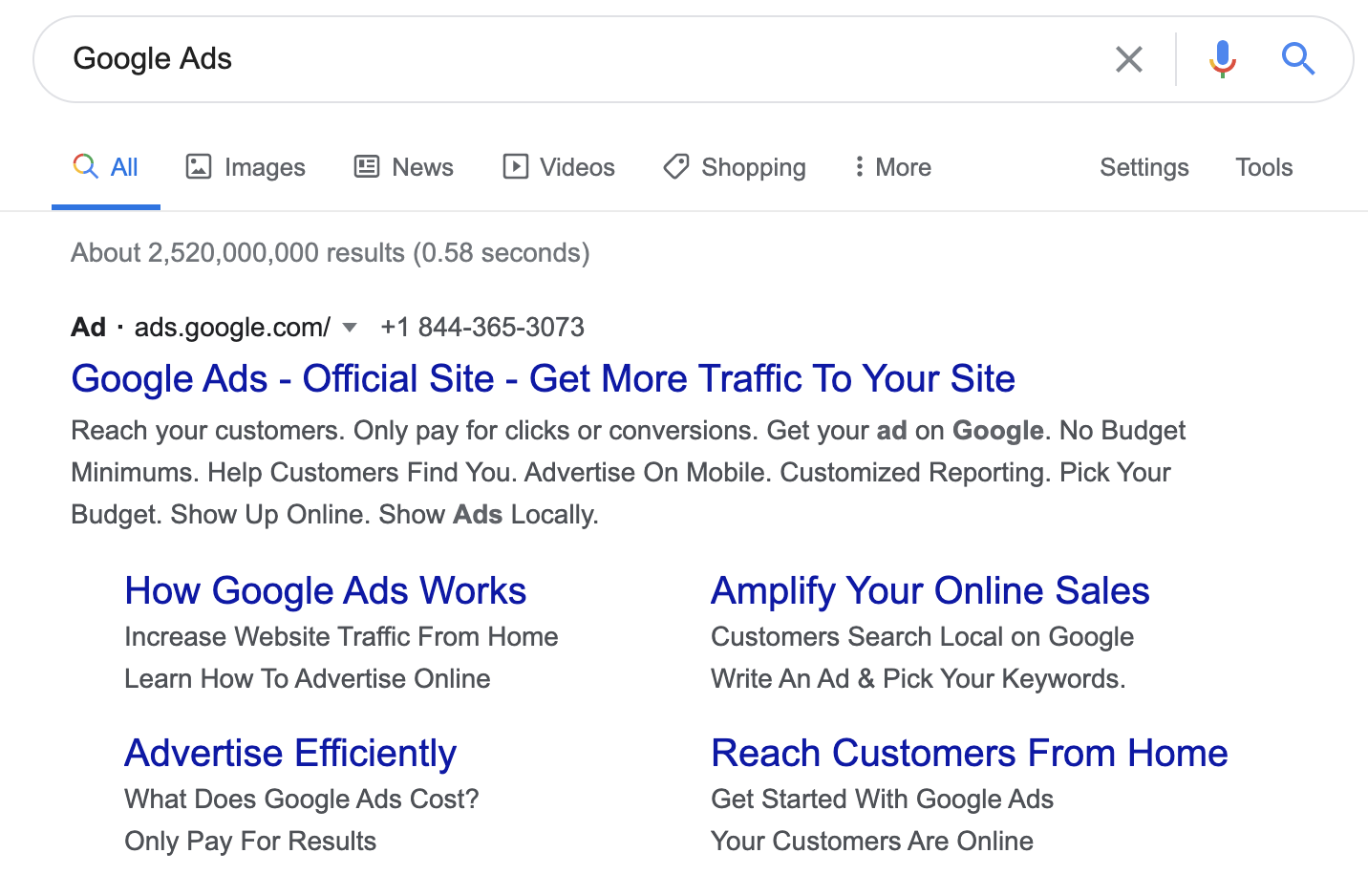Open the Google Ads Official Site headline link
The width and height of the screenshot is (1368, 896).
click(543, 379)
